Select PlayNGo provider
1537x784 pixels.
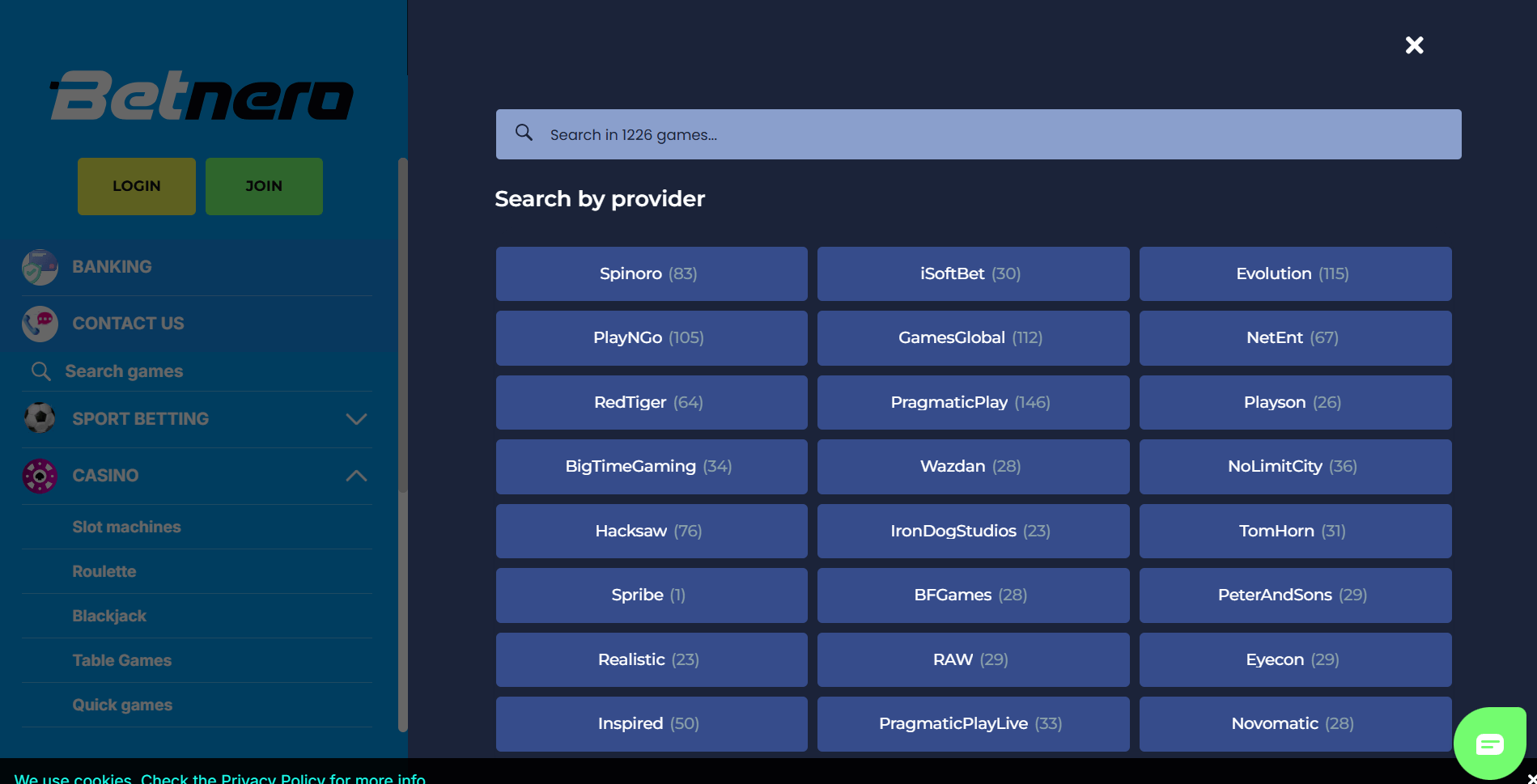click(x=652, y=338)
